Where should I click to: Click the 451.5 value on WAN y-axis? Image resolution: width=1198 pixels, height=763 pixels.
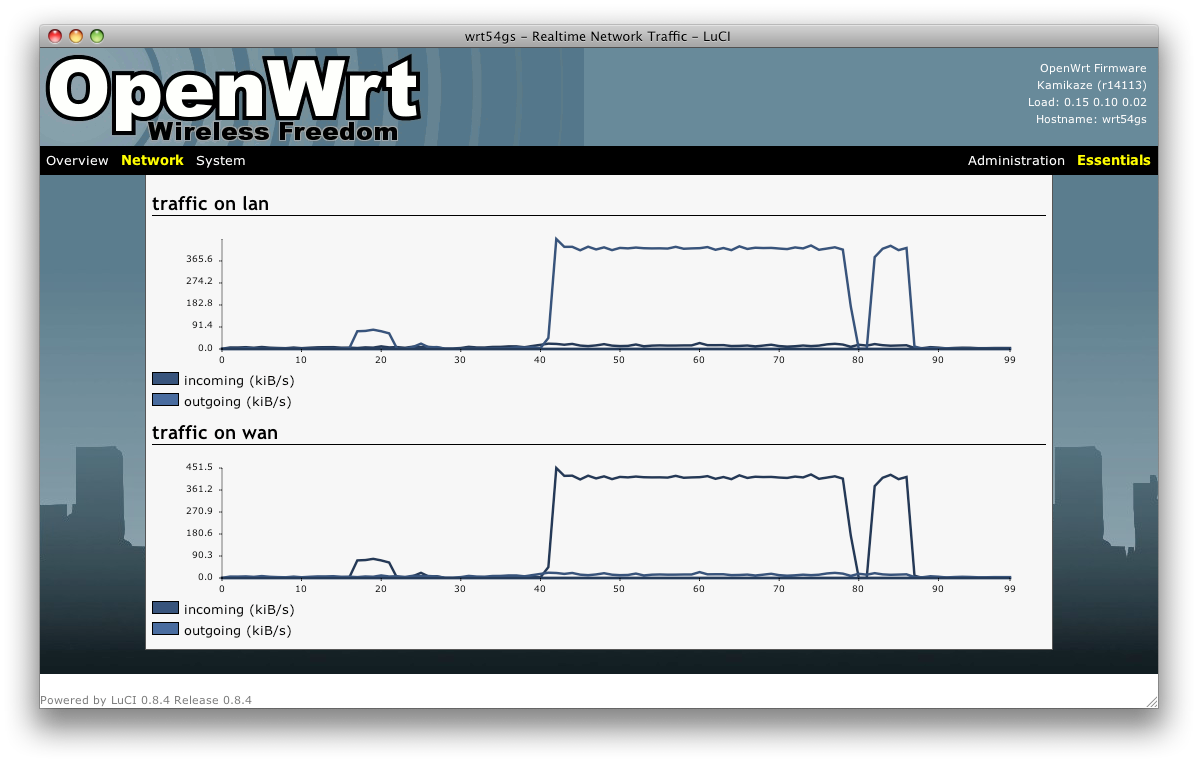tap(199, 467)
